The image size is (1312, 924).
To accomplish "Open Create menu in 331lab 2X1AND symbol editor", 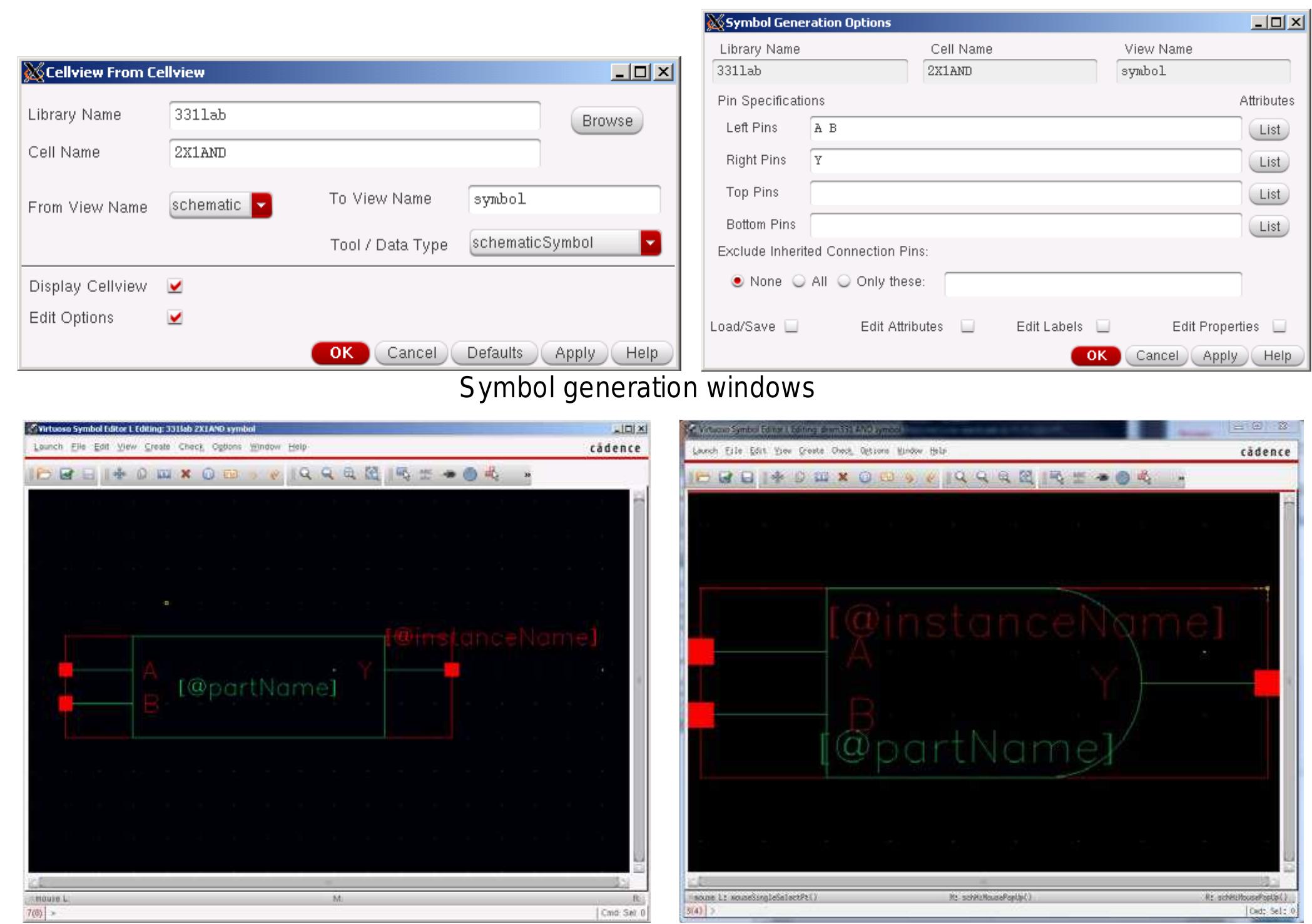I will click(157, 447).
